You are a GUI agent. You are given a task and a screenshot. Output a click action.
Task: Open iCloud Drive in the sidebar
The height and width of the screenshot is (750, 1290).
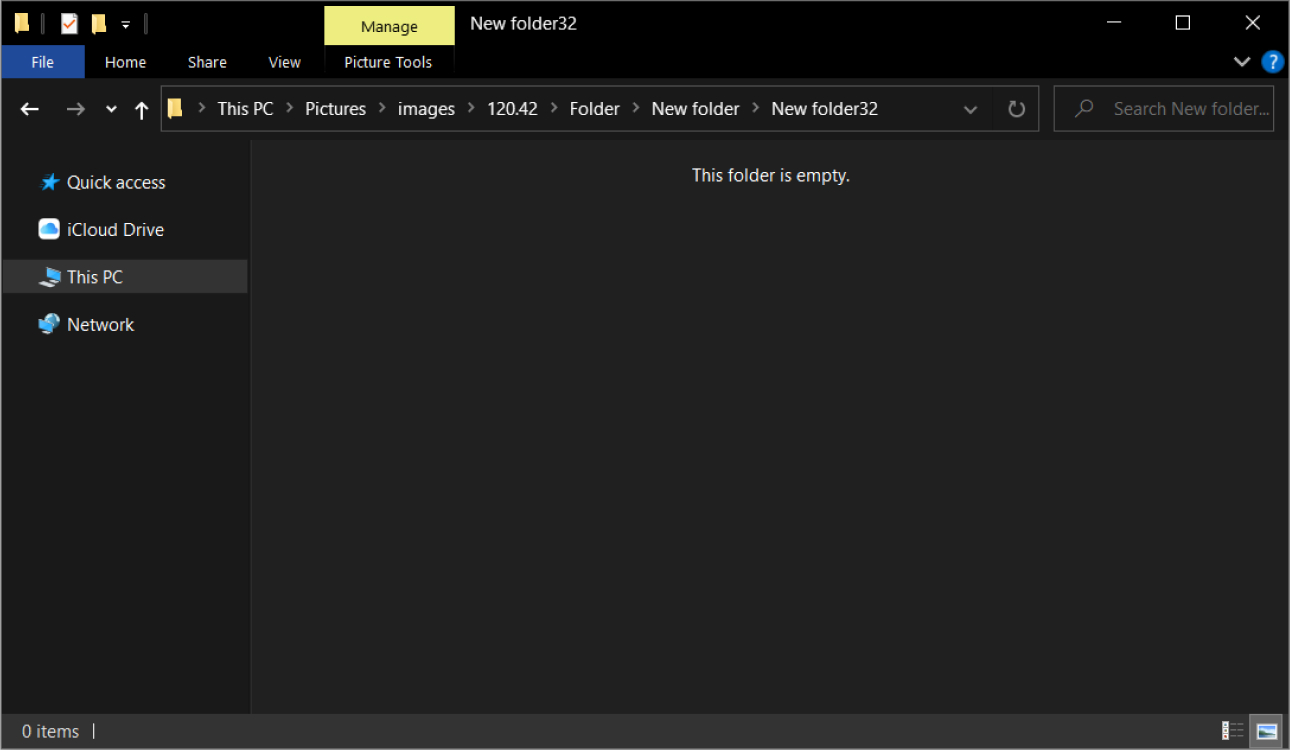click(113, 229)
